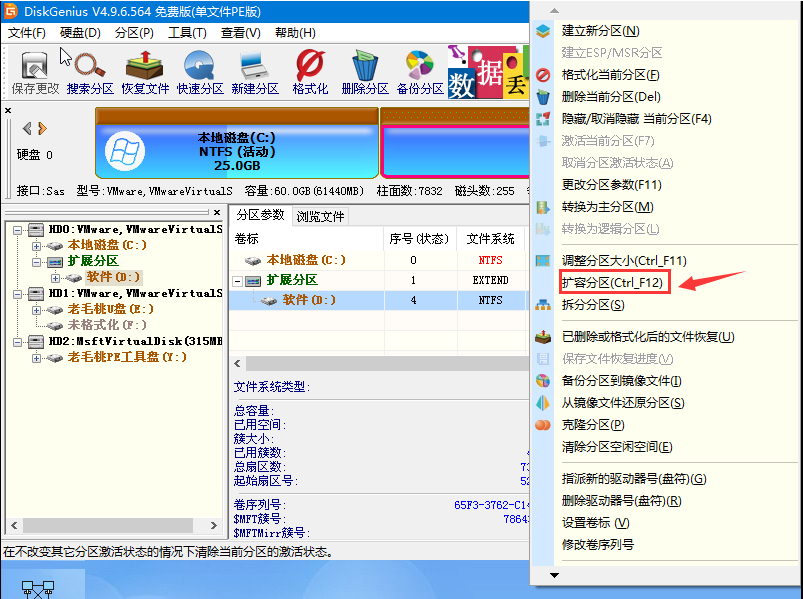Screen dimensions: 803x599
Task: Go to next disk with orange right arrow
Action: pos(43,128)
